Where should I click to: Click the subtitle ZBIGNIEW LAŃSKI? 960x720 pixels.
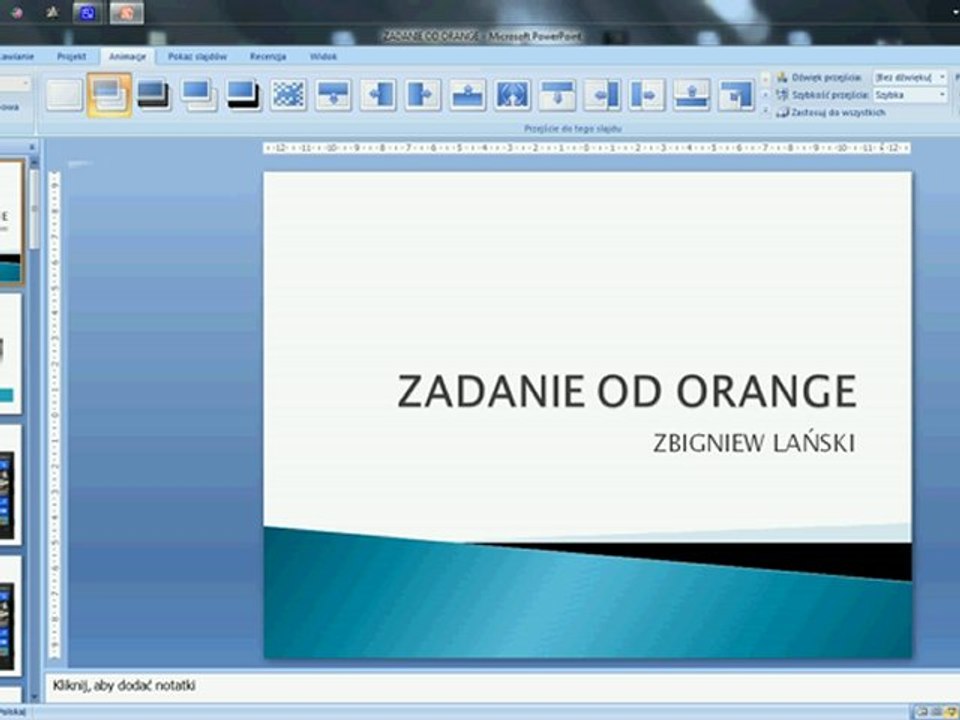(754, 443)
